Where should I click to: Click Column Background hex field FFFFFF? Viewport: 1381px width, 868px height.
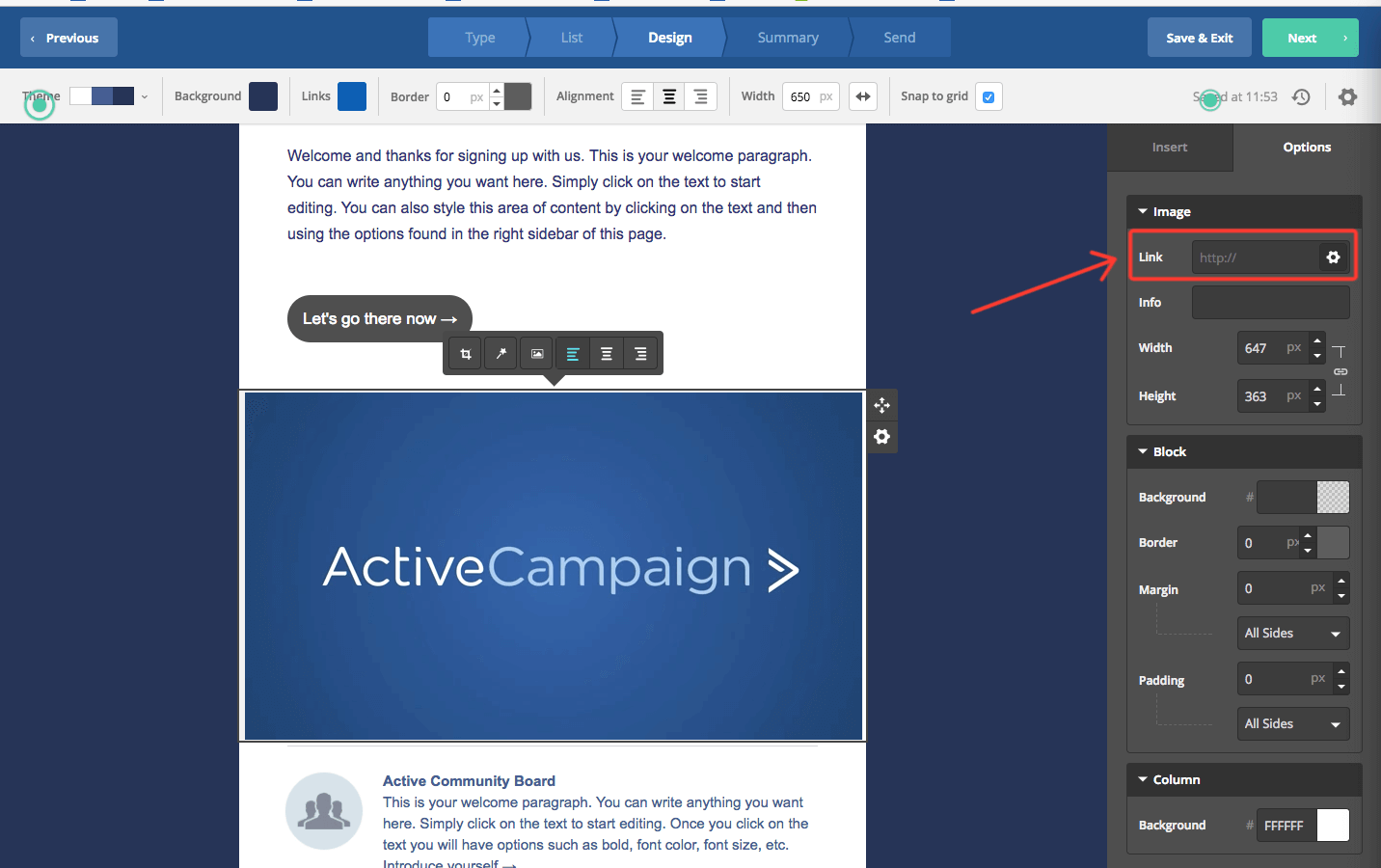[1286, 826]
